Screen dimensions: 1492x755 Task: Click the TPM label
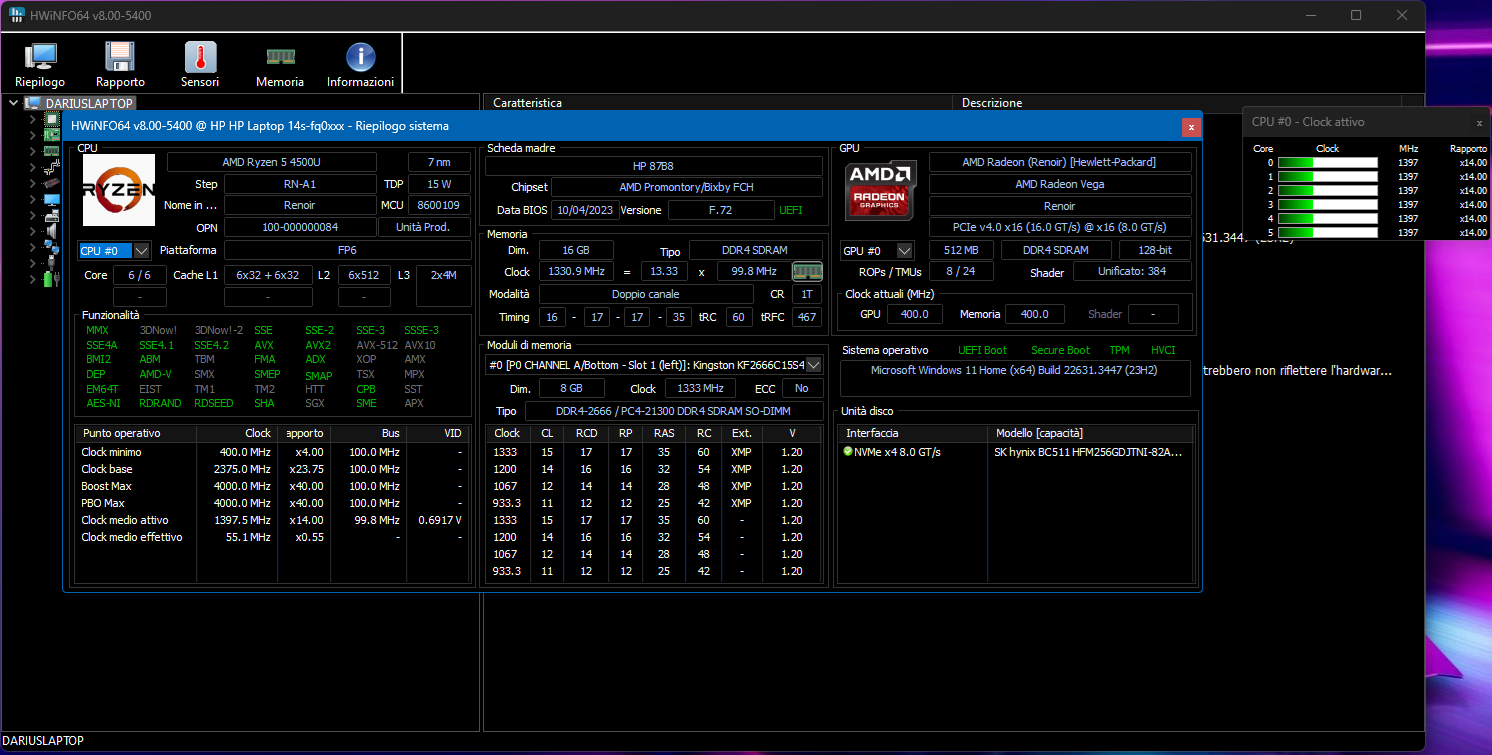[x=1119, y=350]
